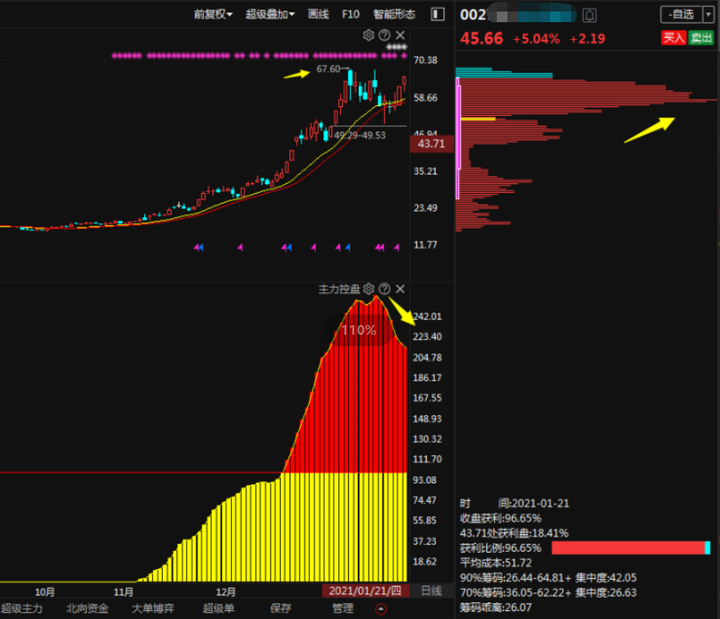Click the 平均成本:51.72 text
This screenshot has width=720, height=619.
click(x=496, y=563)
